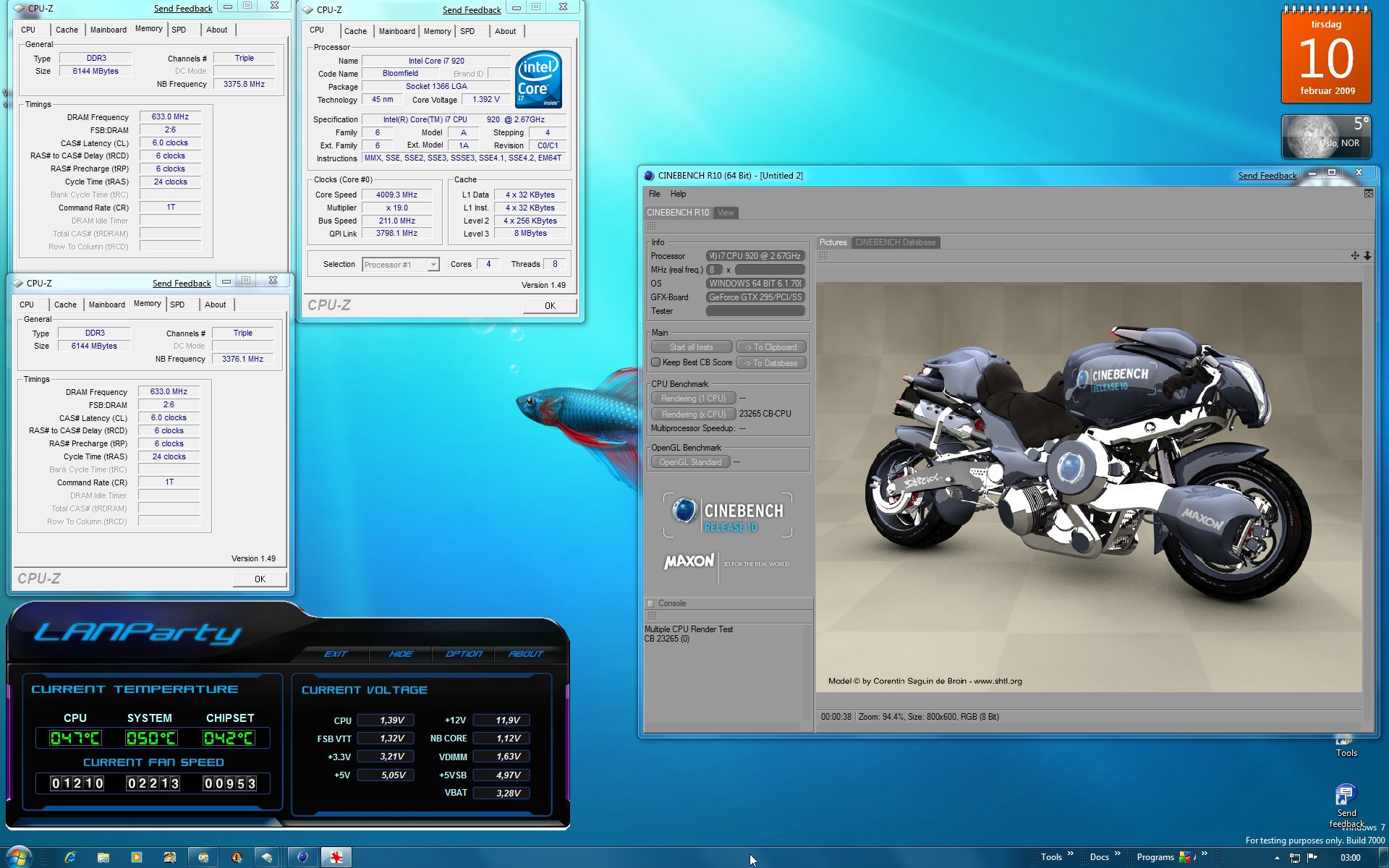Click the Oslo weather gadget
The width and height of the screenshot is (1389, 868).
pos(1326,136)
